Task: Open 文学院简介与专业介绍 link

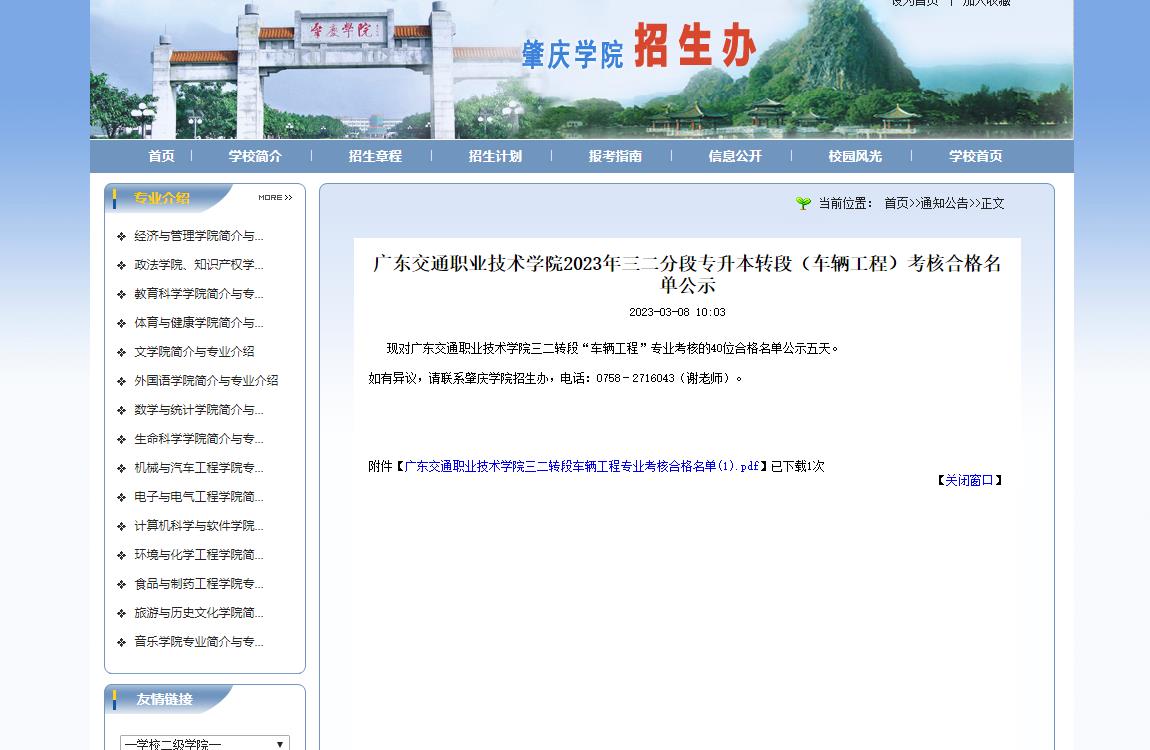Action: point(194,352)
